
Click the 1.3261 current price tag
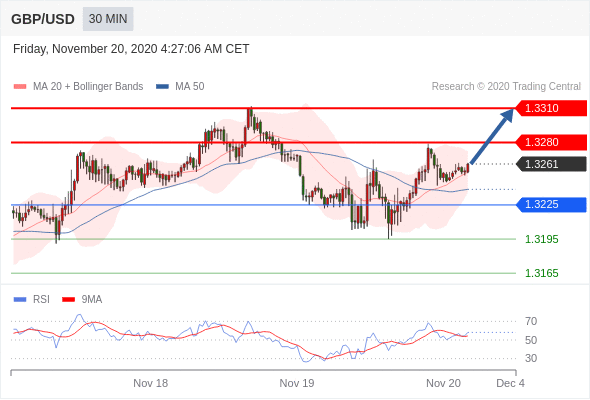coord(551,164)
